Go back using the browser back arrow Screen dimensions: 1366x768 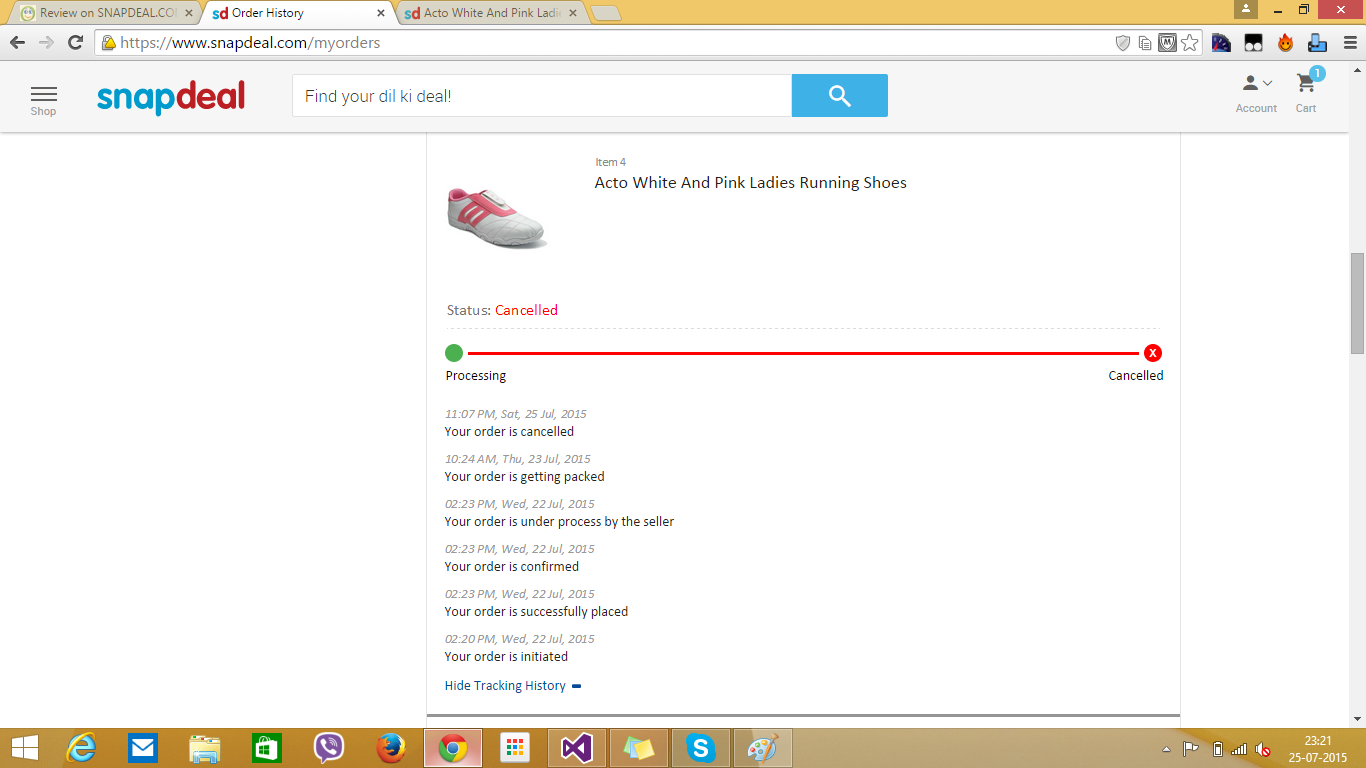17,42
